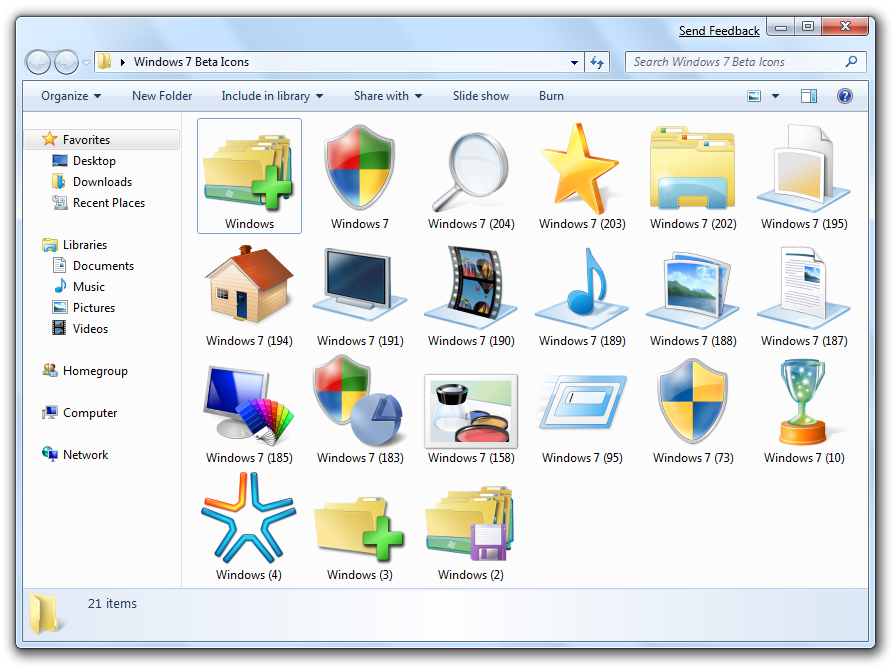
Task: Toggle the preview pane button
Action: [x=808, y=96]
